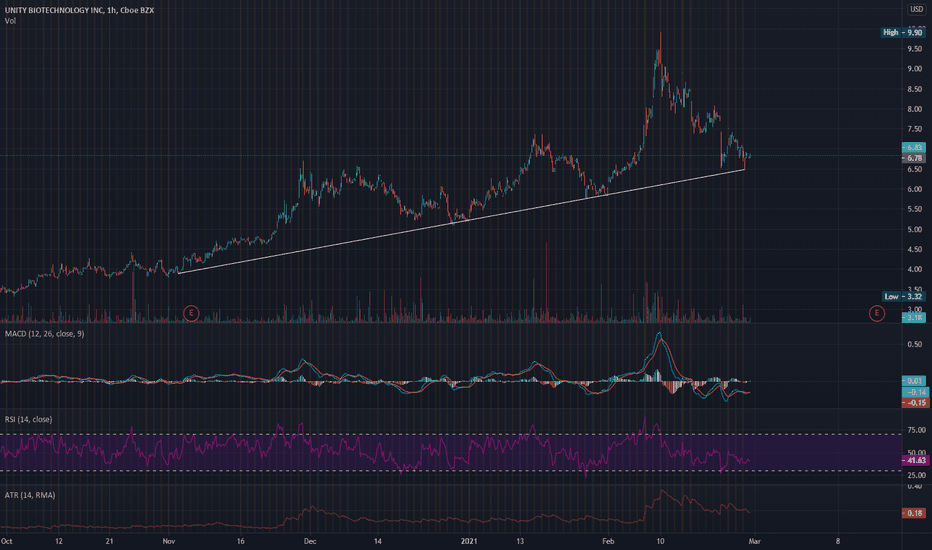The height and width of the screenshot is (550, 932).
Task: Click the ATR 0.18 value tag
Action: point(914,513)
